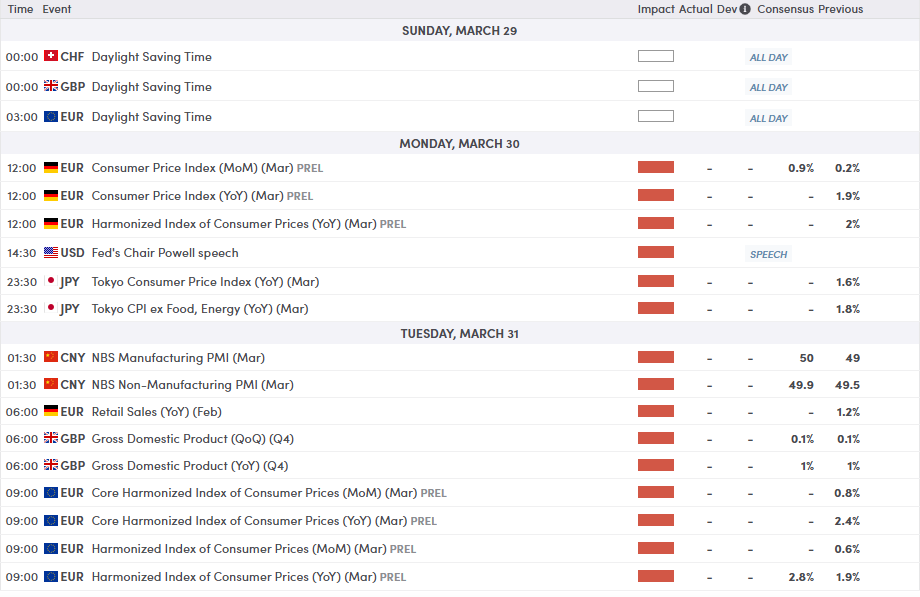Open Gross Domestic Product (QoQ) (Q4) event
Image resolution: width=920 pixels, height=597 pixels.
coord(192,439)
